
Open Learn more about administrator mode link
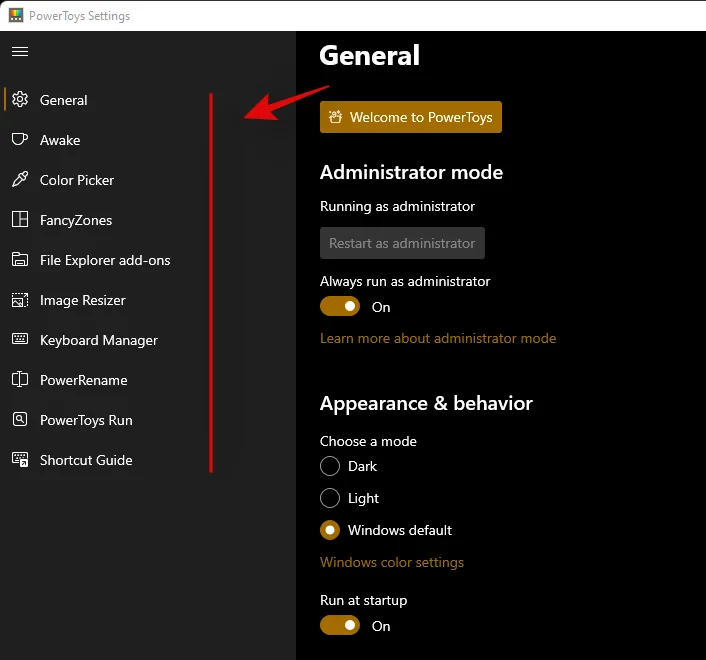[438, 338]
